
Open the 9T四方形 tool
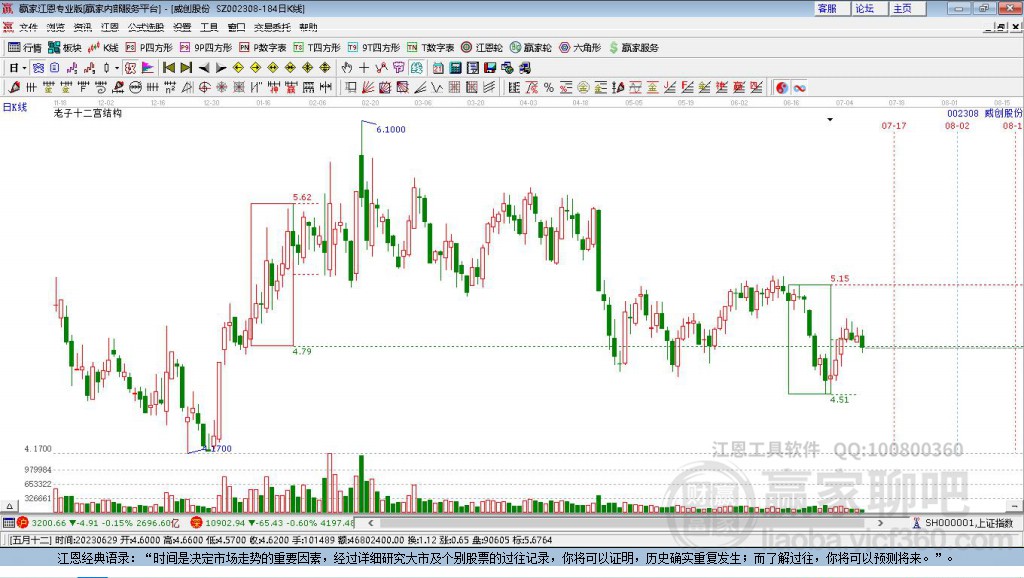click(x=374, y=48)
